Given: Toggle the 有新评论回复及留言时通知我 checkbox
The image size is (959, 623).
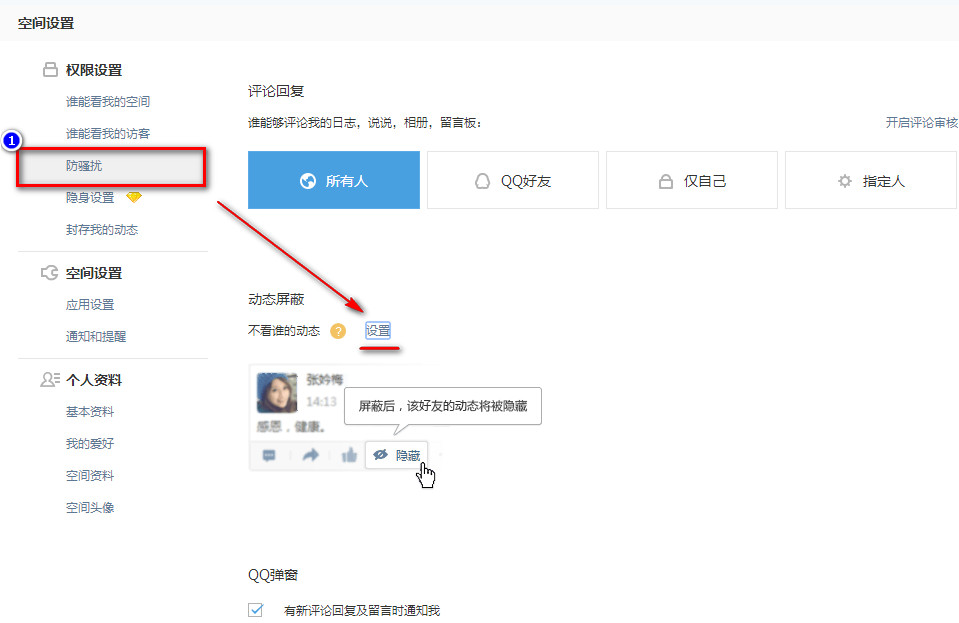Looking at the screenshot, I should click(256, 610).
